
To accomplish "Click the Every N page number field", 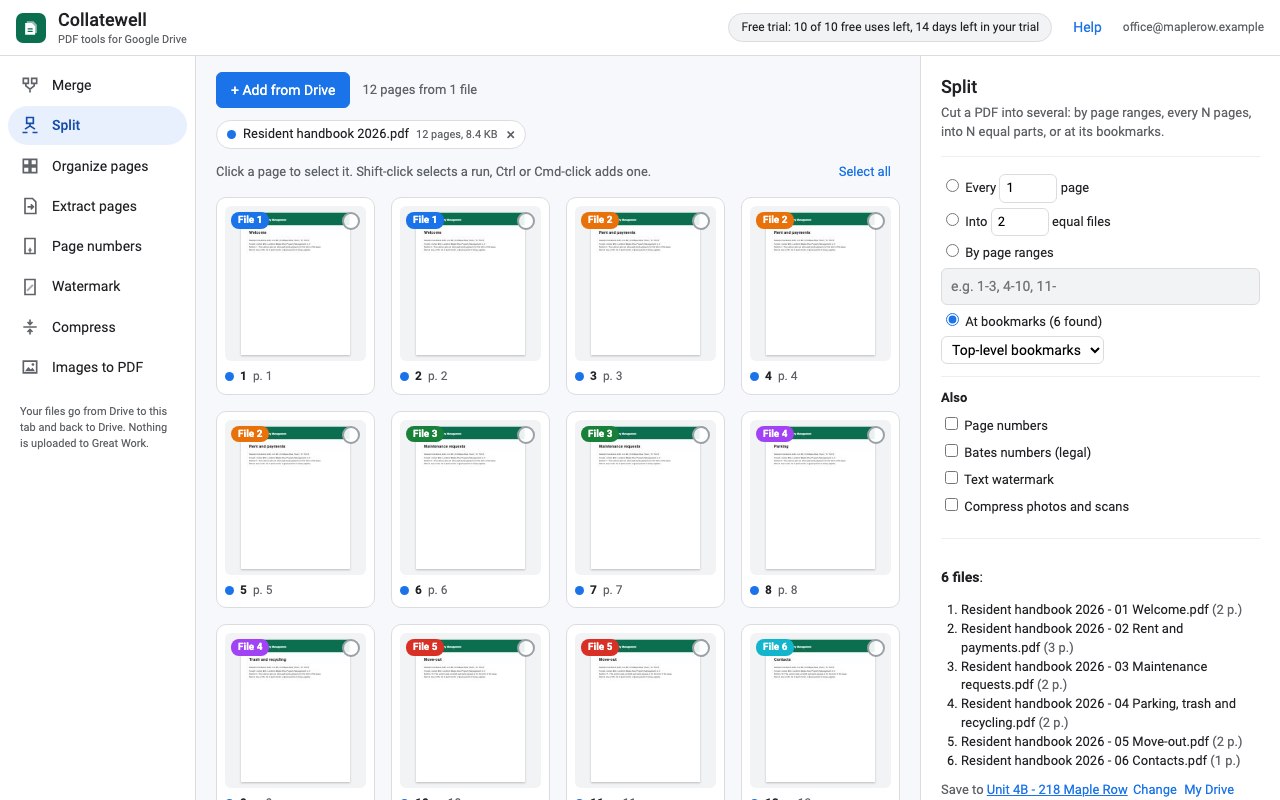I will (x=1028, y=188).
